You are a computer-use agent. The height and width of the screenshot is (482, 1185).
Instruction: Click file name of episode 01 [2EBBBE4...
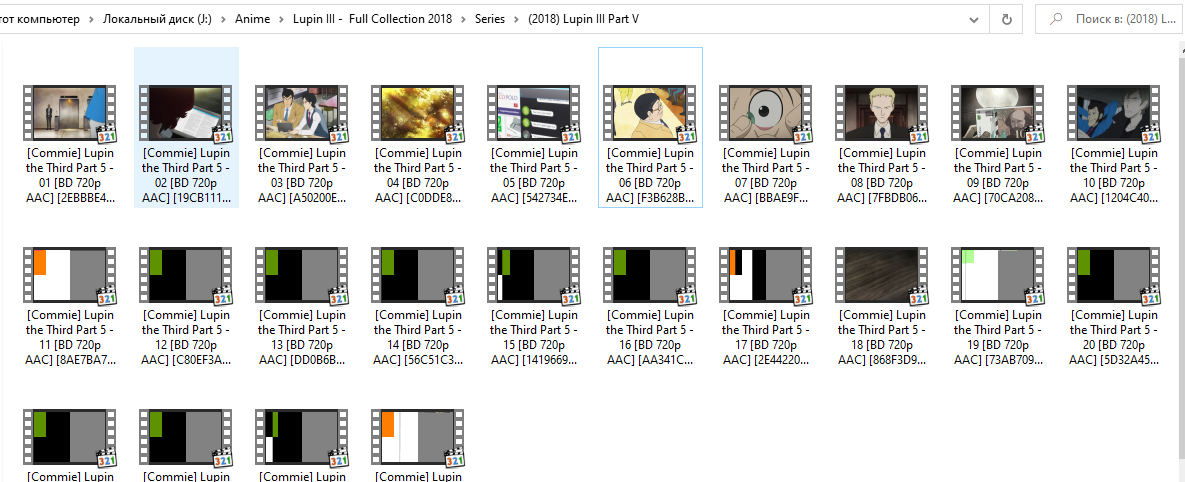point(70,175)
